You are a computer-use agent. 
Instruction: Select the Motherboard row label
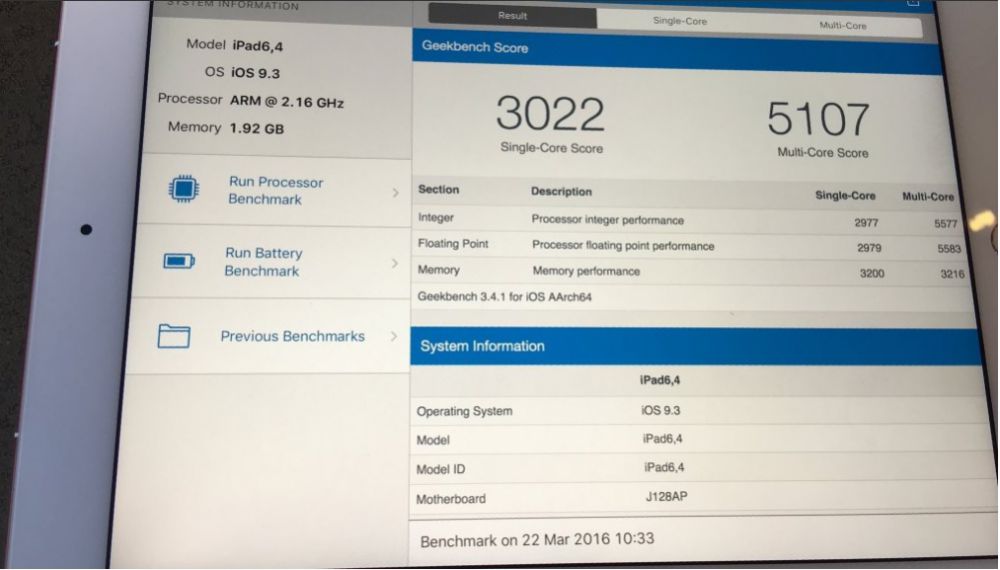[x=451, y=499]
